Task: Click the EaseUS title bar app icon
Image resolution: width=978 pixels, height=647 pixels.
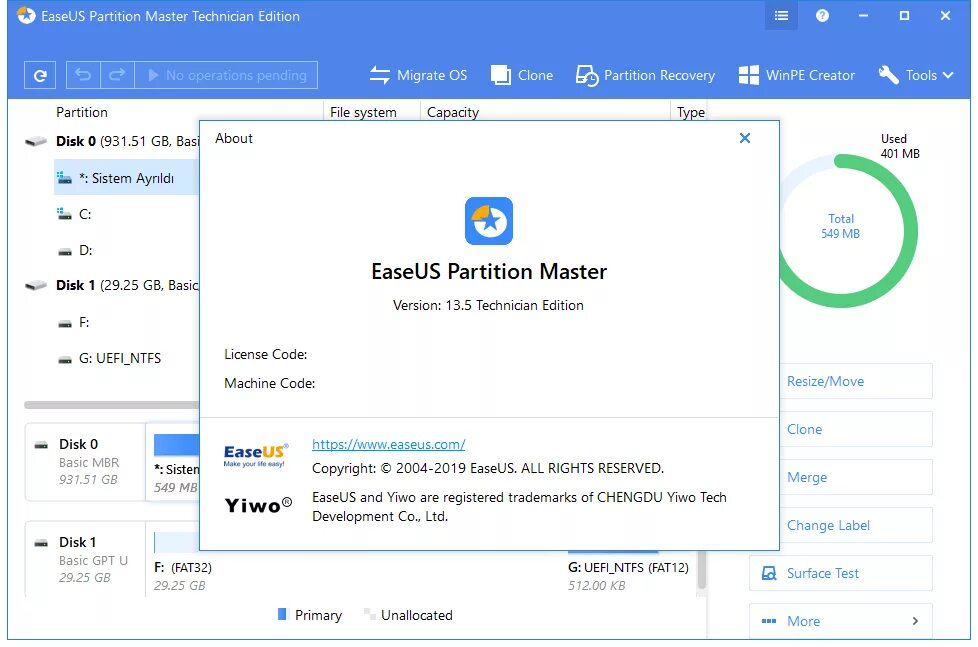Action: pos(26,16)
